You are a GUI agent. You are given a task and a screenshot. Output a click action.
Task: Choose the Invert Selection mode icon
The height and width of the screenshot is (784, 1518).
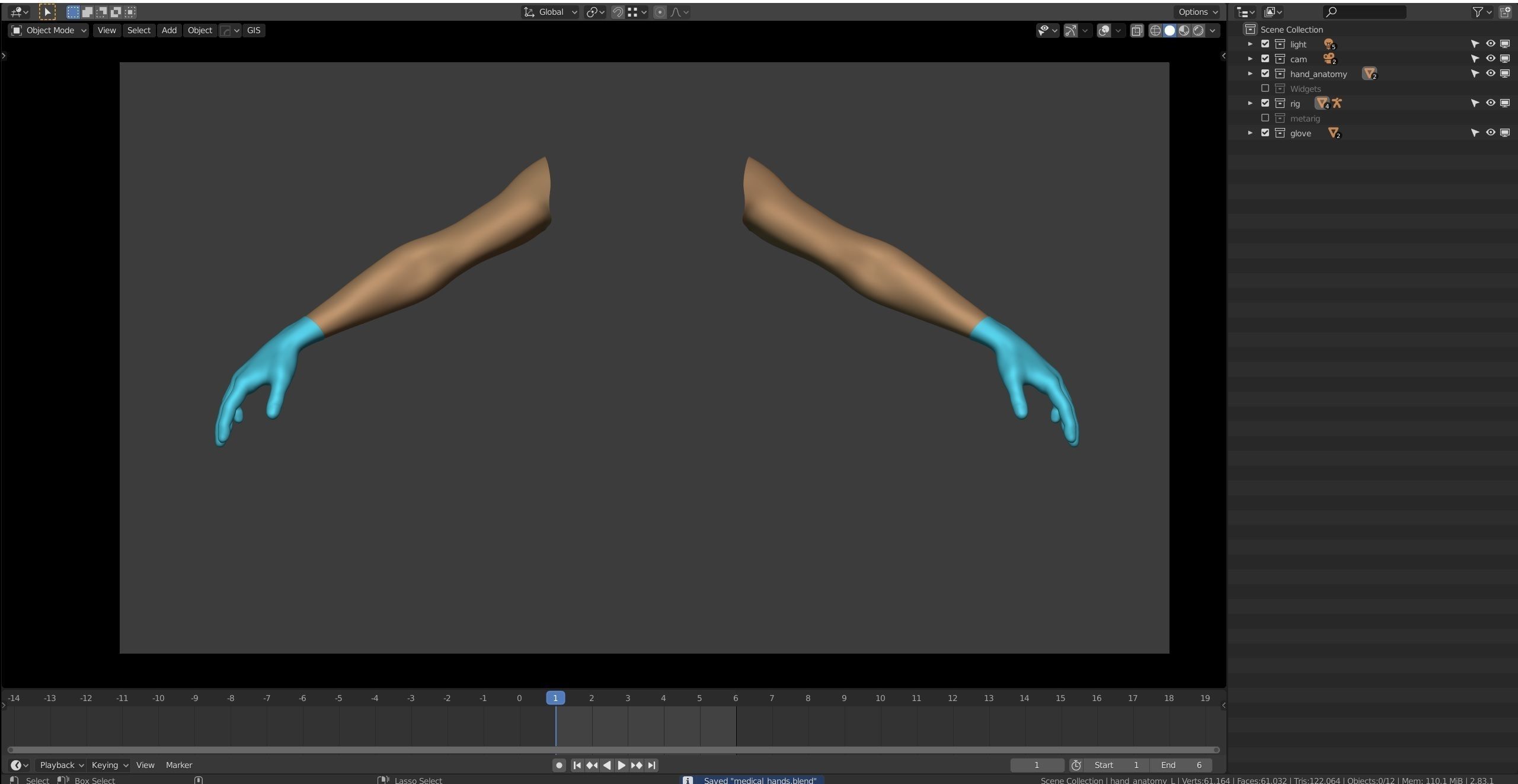(x=116, y=12)
